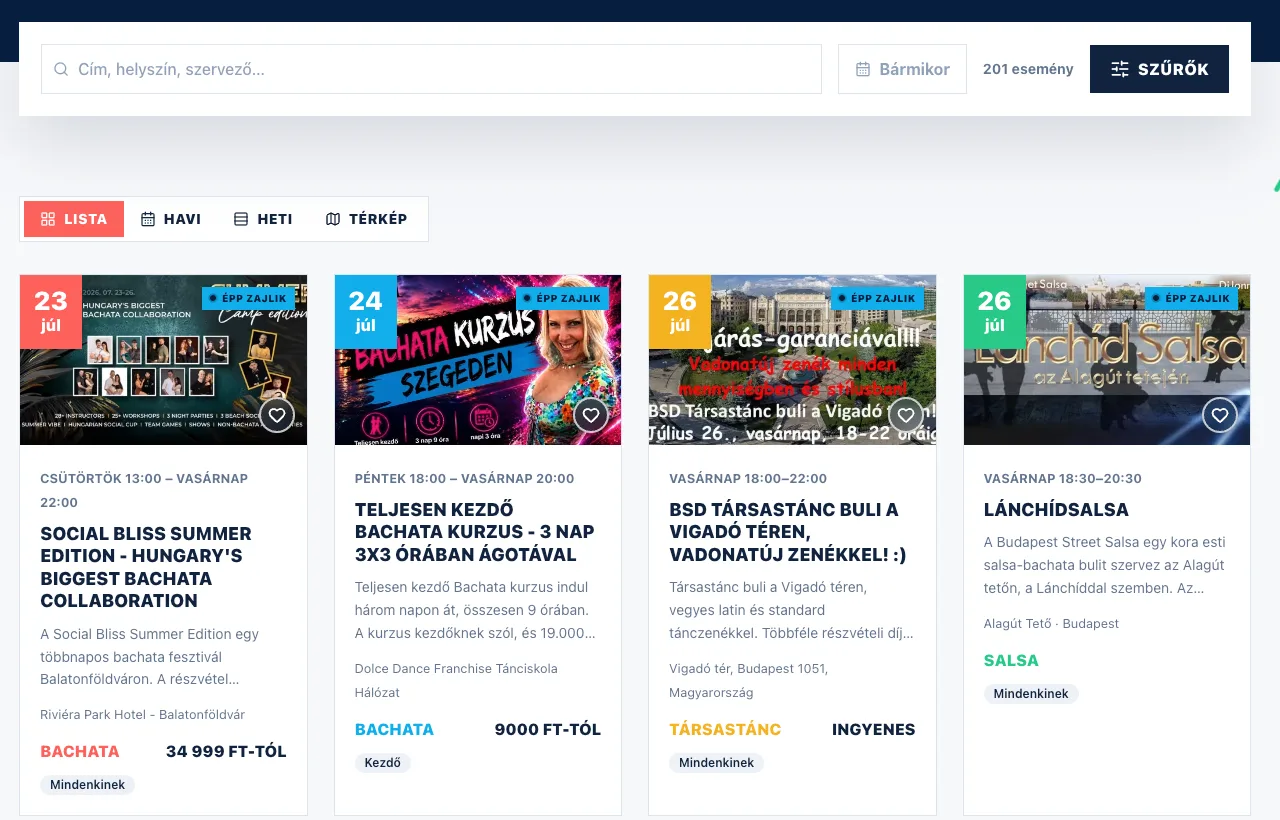Click Mindenkinek tag on Lánchídsalsa card

click(x=1031, y=694)
